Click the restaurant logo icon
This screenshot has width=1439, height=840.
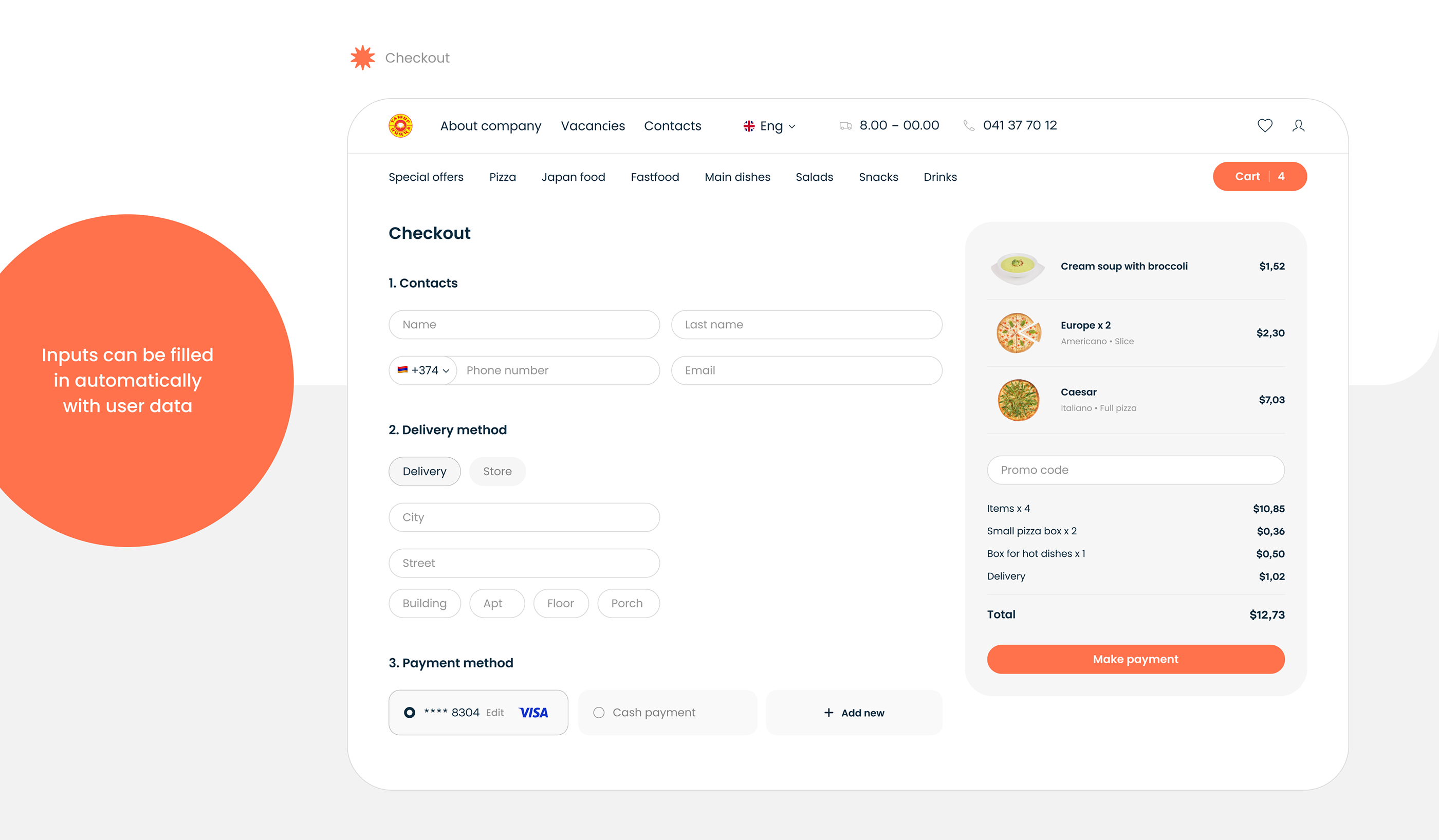[x=400, y=125]
